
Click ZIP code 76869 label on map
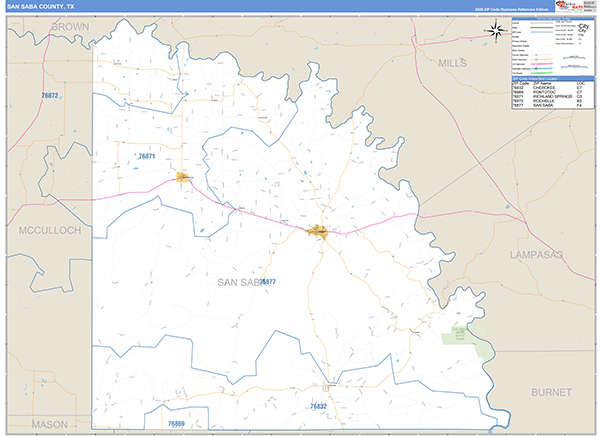(176, 423)
